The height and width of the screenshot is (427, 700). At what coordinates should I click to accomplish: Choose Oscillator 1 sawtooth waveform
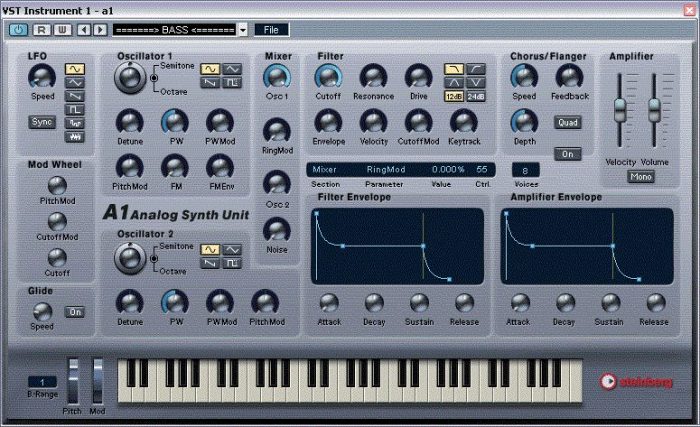tap(210, 82)
